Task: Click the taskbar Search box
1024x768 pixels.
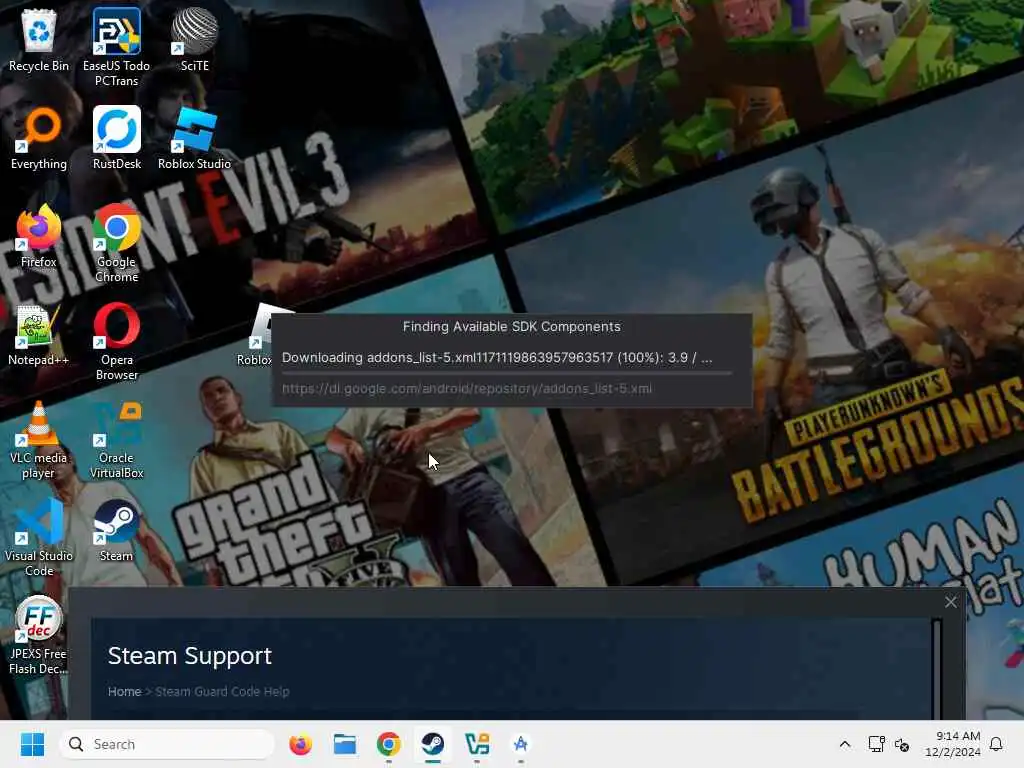Action: pos(167,744)
